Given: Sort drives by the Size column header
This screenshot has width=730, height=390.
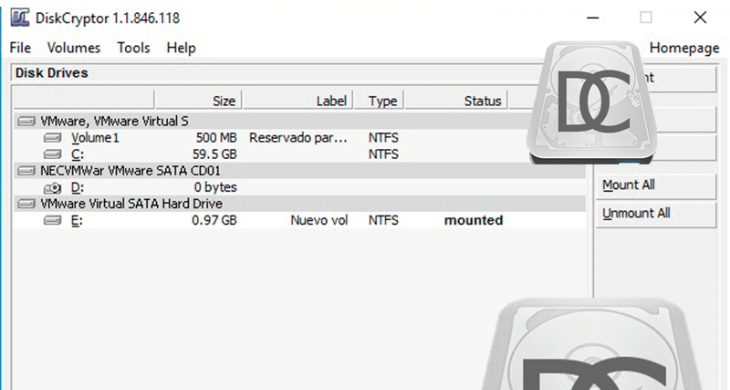Looking at the screenshot, I should tap(198, 101).
